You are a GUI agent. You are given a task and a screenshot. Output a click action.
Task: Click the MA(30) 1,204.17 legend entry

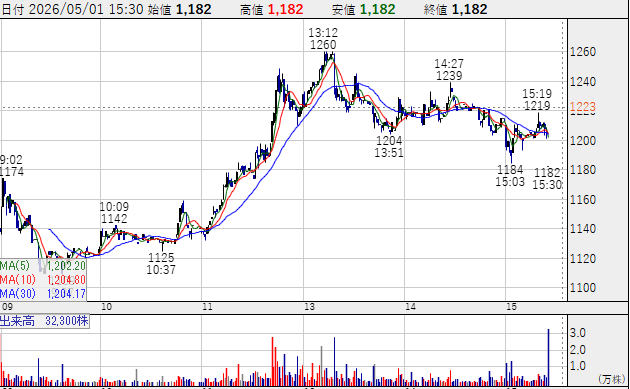point(43,294)
